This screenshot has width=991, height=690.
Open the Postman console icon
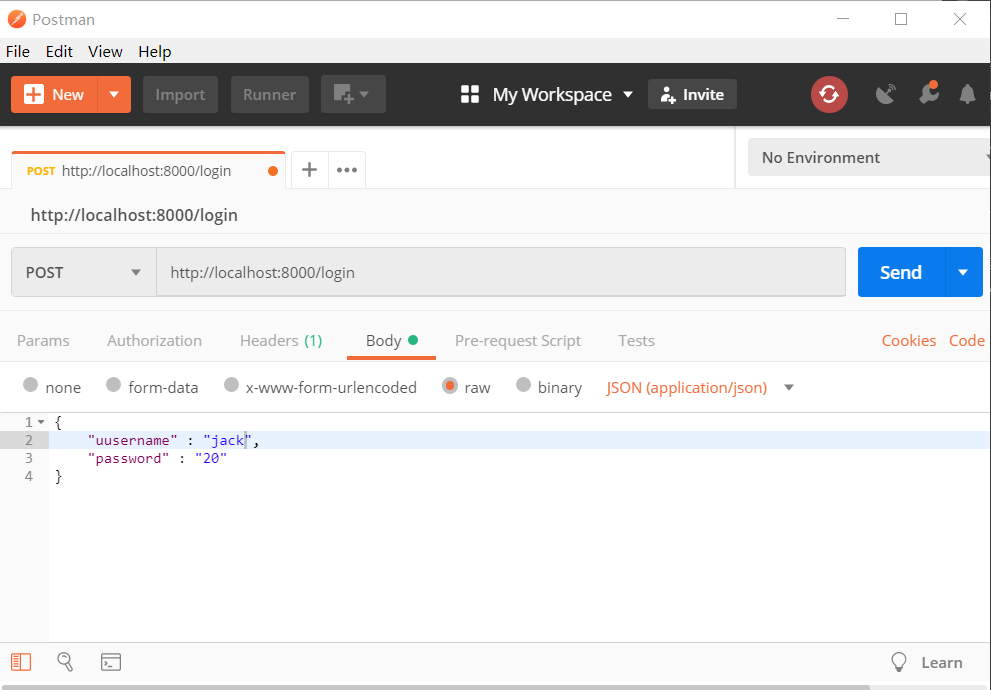111,662
